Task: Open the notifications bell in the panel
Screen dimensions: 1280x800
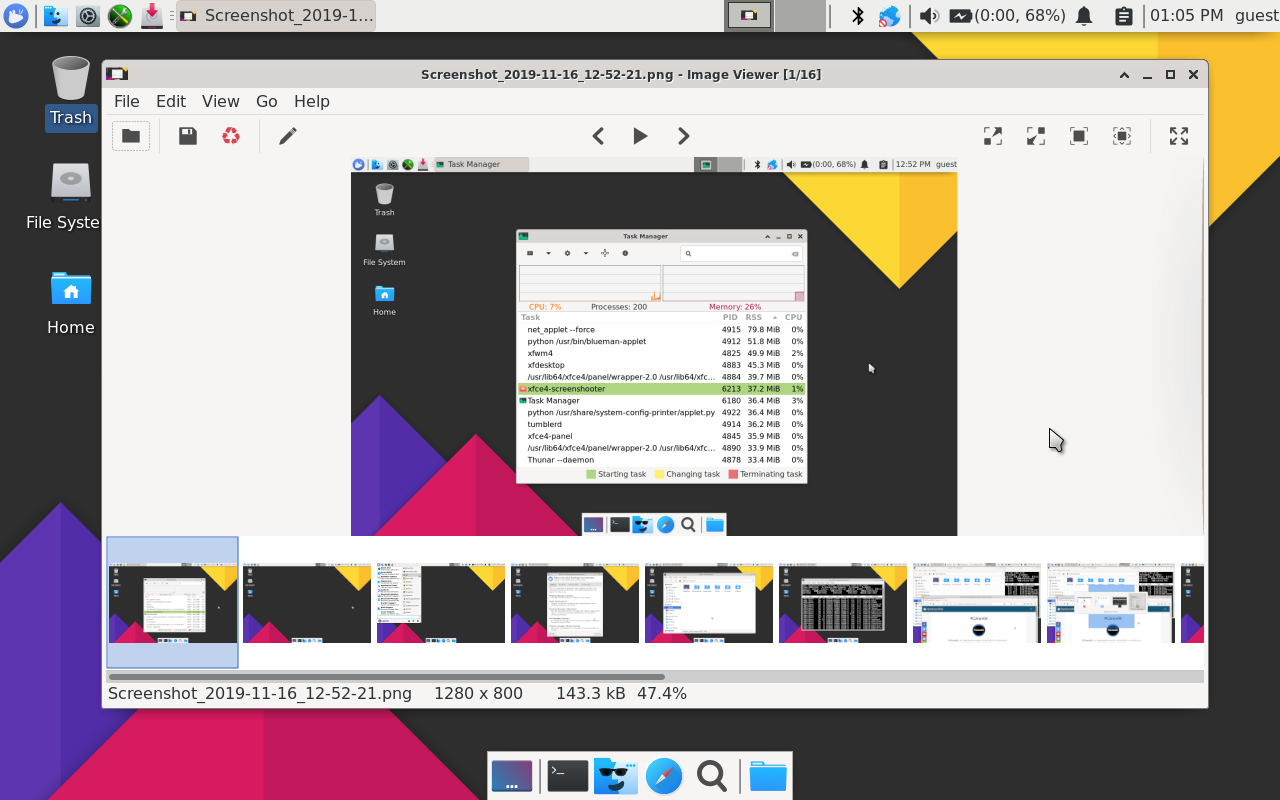Action: click(x=1084, y=15)
